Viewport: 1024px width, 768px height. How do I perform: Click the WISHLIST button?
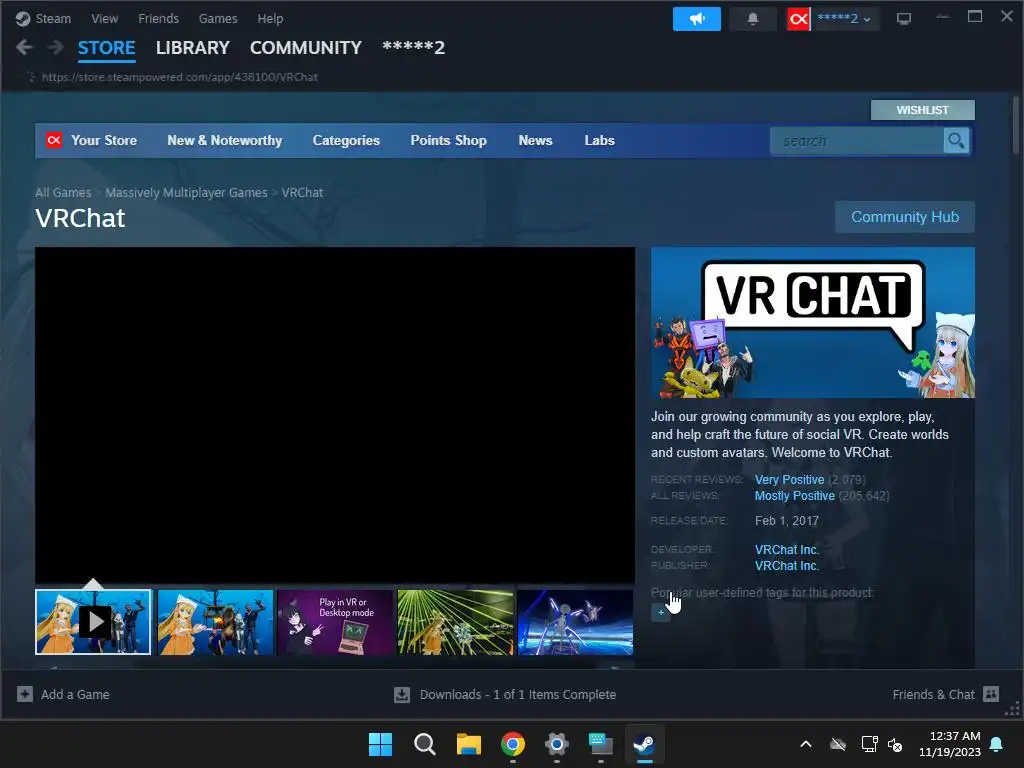coord(922,110)
